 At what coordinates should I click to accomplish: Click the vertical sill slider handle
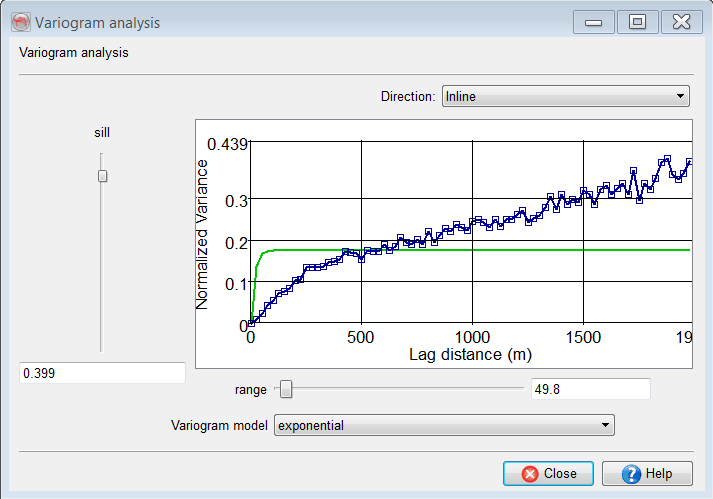click(101, 176)
